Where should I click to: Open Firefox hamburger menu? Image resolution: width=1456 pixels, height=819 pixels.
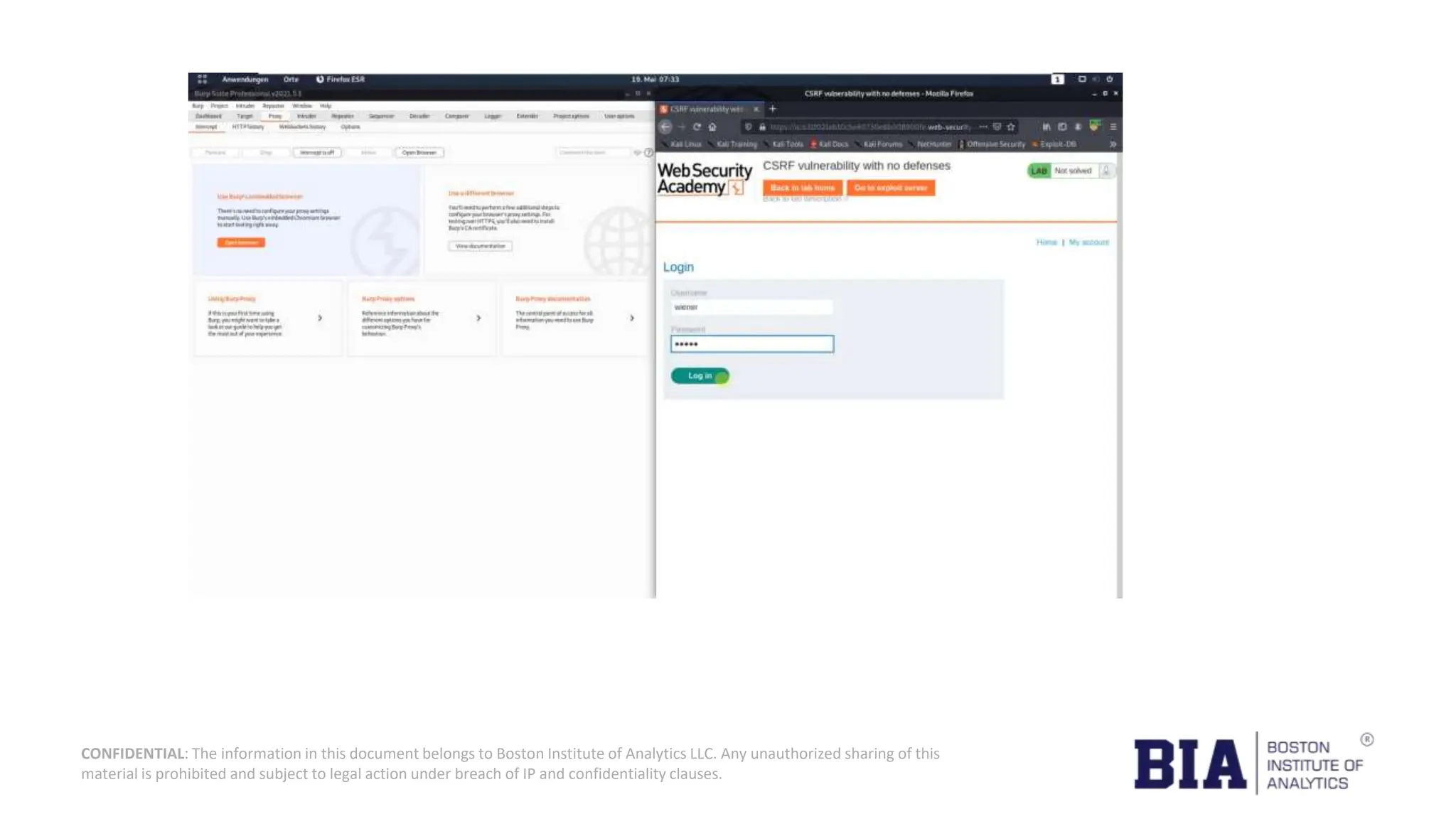coord(1113,127)
